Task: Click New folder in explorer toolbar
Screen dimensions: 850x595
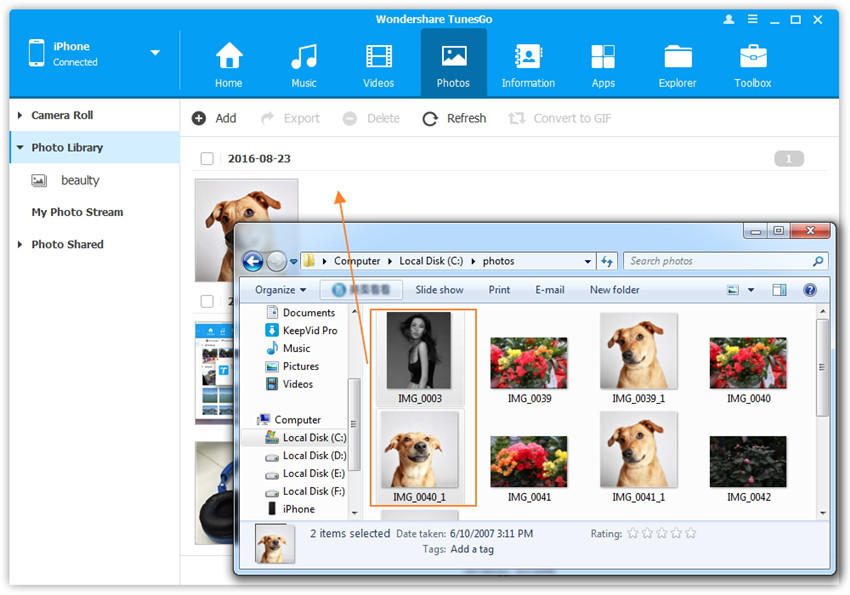Action: tap(614, 290)
